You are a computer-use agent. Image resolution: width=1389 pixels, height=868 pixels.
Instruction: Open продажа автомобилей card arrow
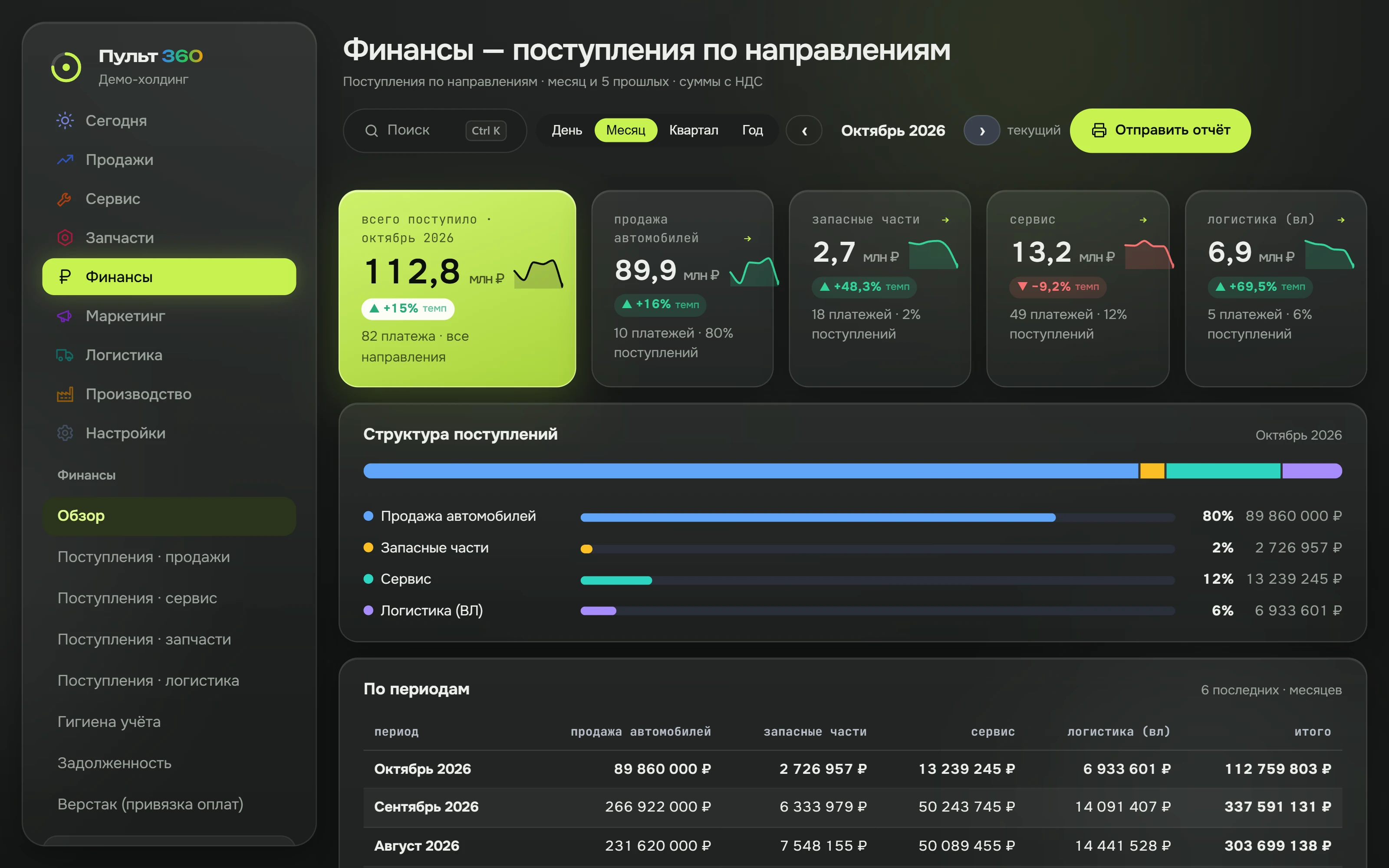coord(747,238)
